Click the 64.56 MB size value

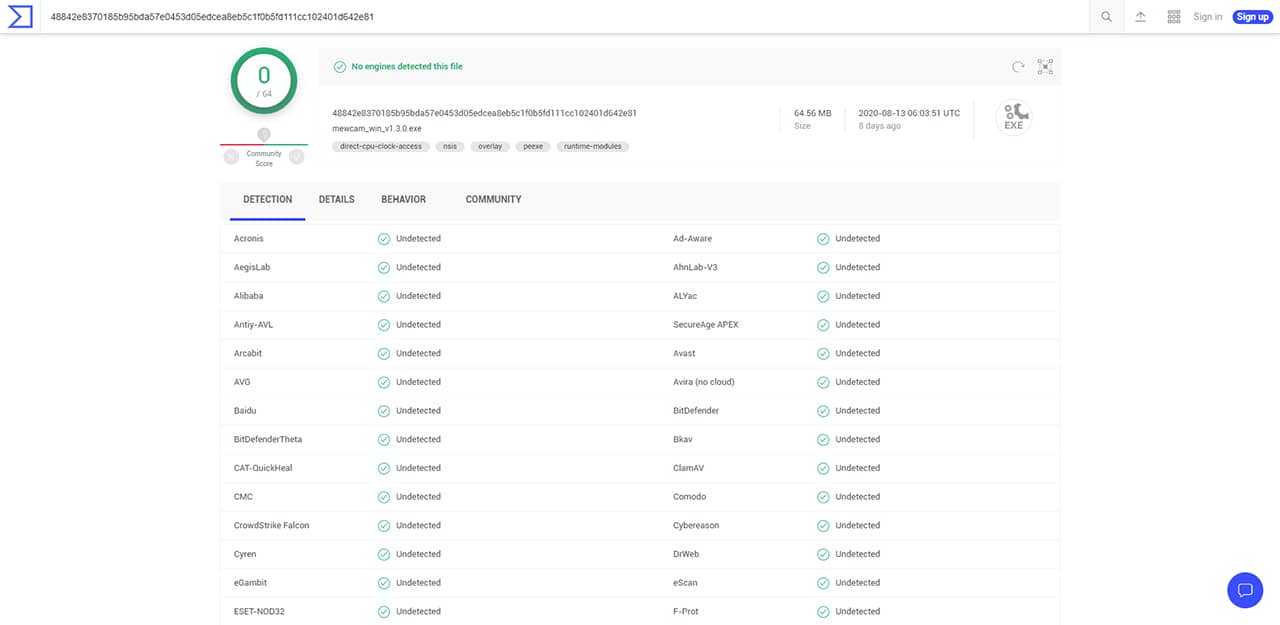coord(813,113)
